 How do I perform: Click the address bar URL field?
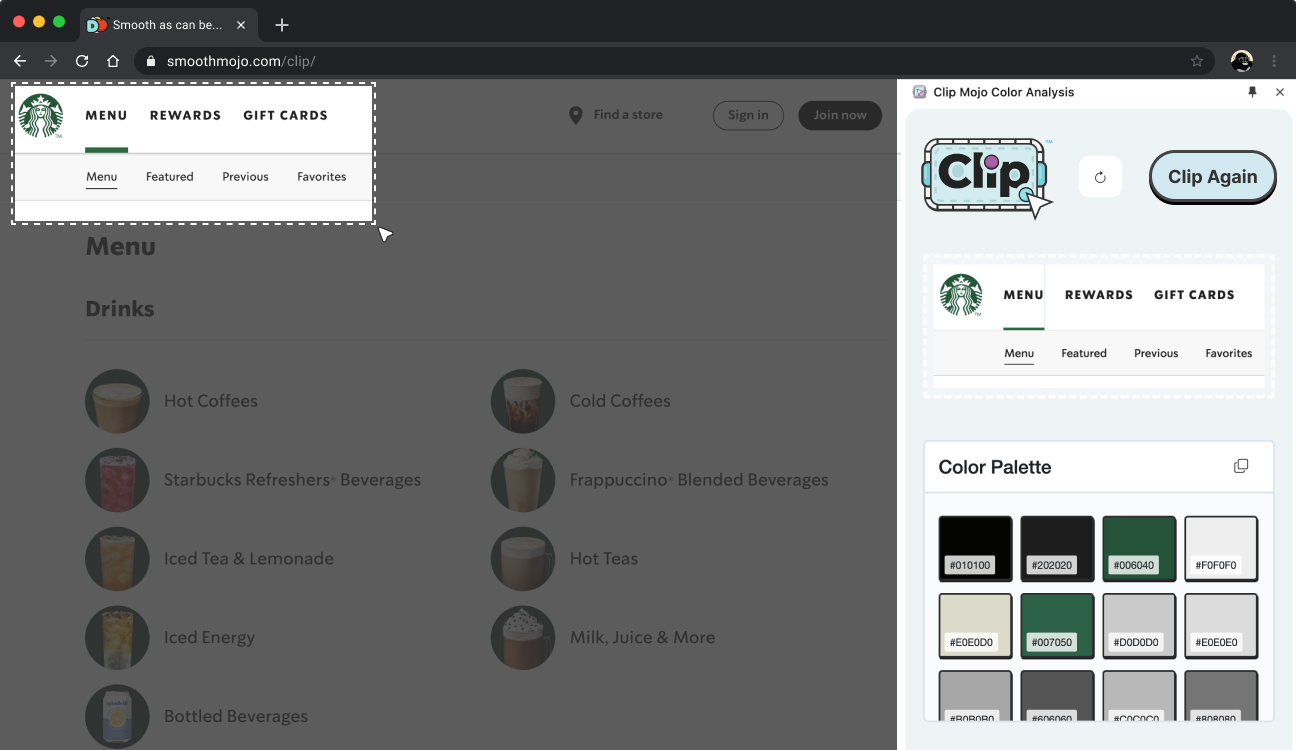(x=673, y=61)
